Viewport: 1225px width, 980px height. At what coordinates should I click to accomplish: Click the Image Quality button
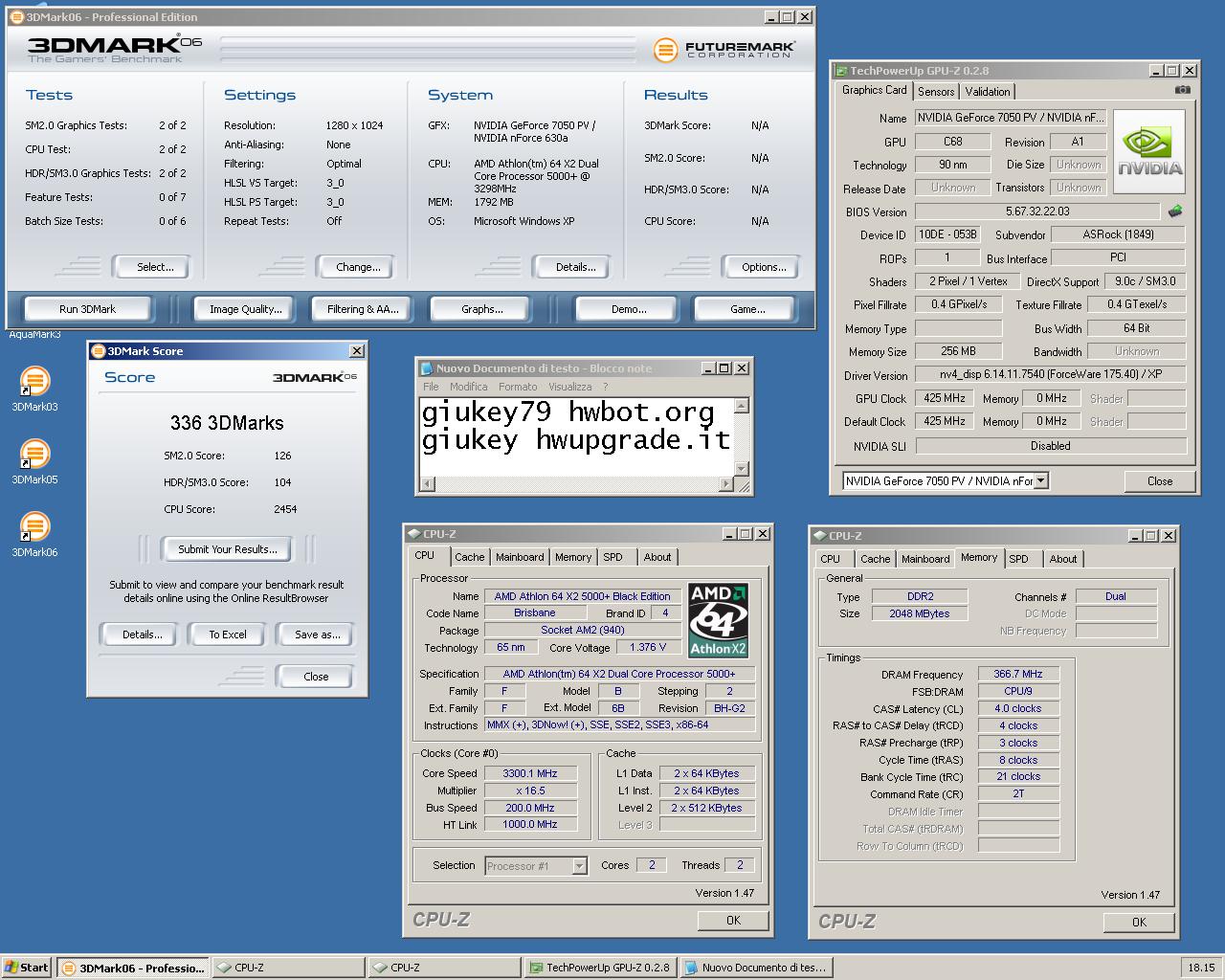246,309
